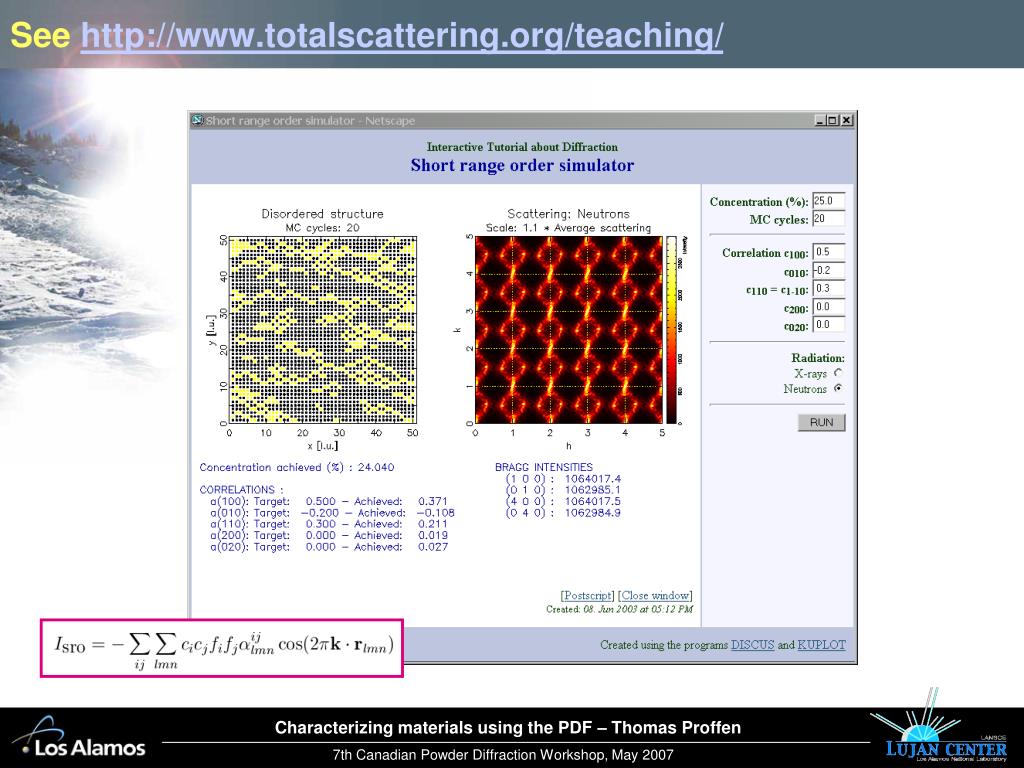Click the intensity color scale bar

[x=671, y=330]
